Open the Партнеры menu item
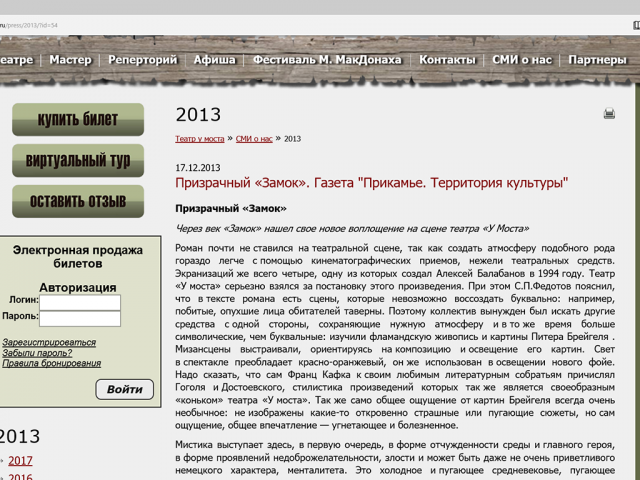640x480 pixels. [597, 60]
